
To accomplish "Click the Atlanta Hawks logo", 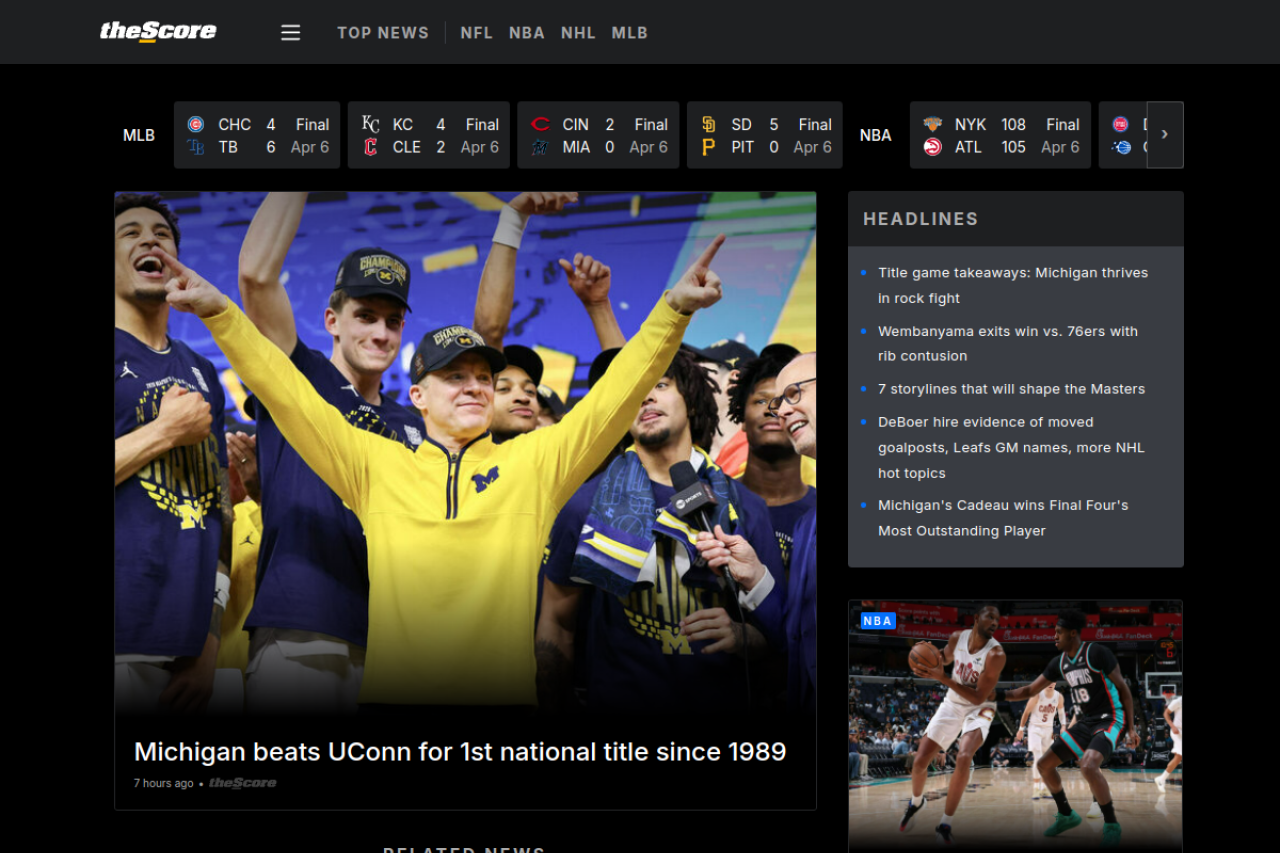I will click(931, 146).
